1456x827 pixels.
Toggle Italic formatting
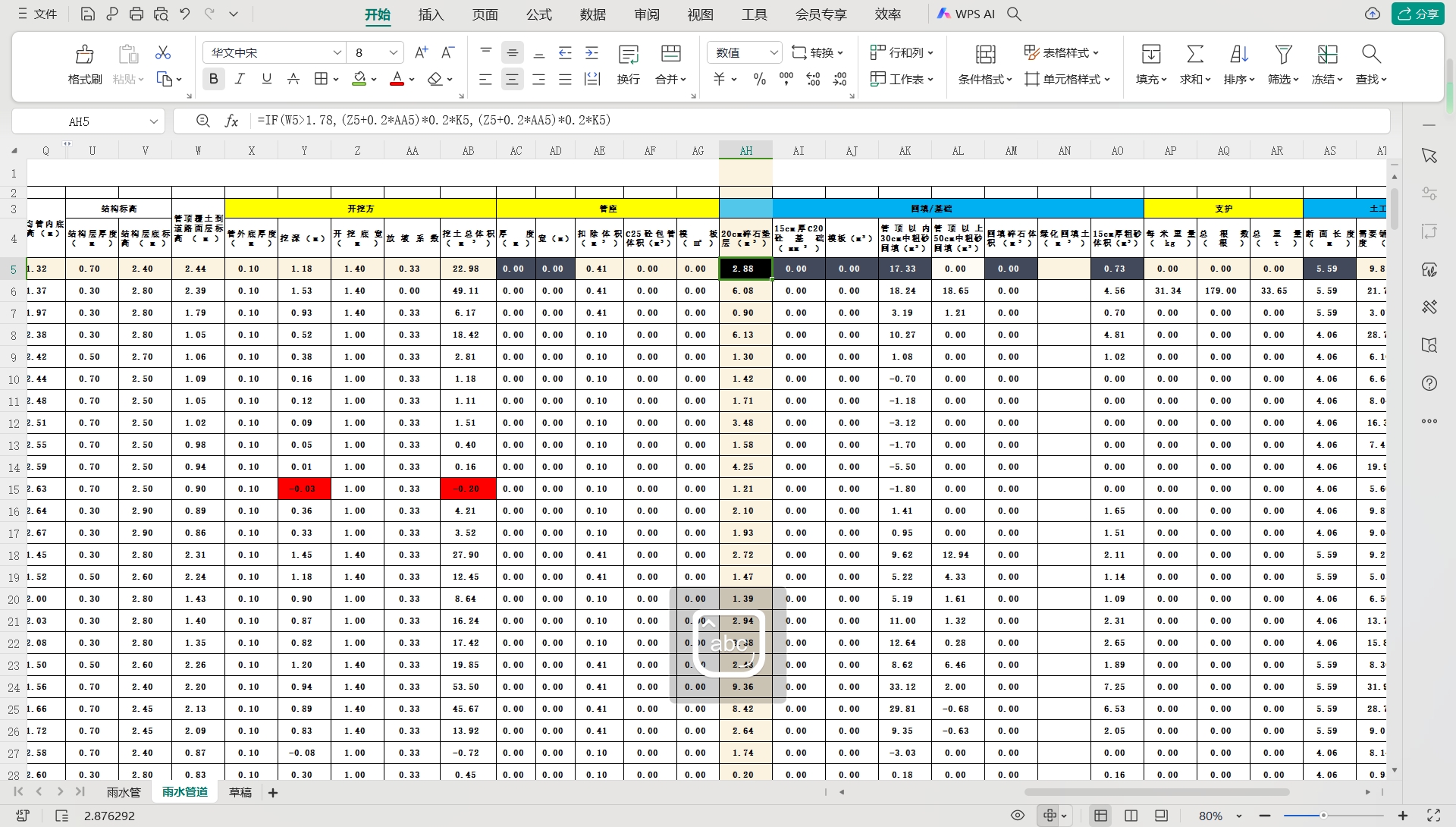(240, 79)
